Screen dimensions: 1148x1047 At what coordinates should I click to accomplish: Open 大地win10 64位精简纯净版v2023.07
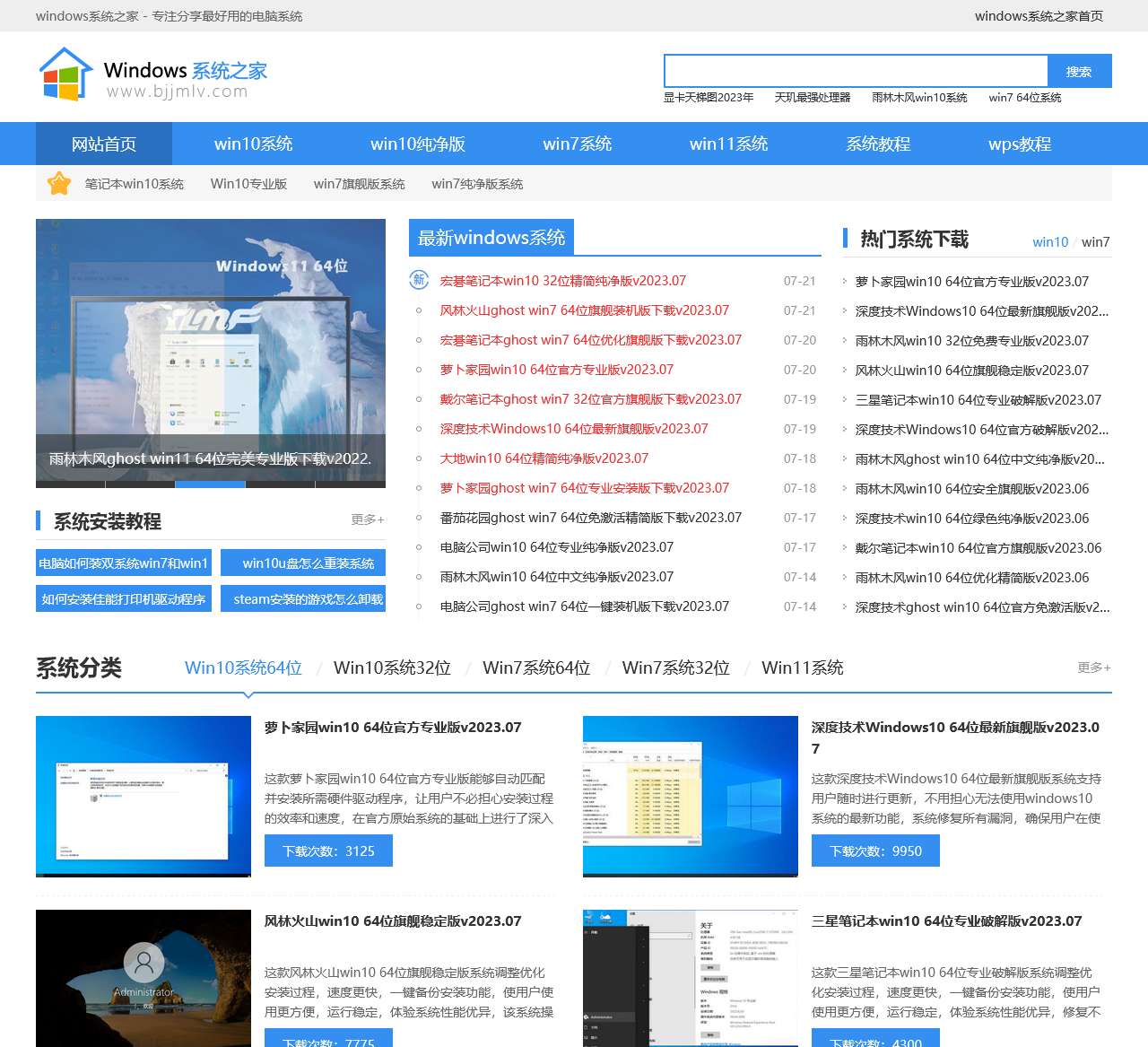pos(544,458)
